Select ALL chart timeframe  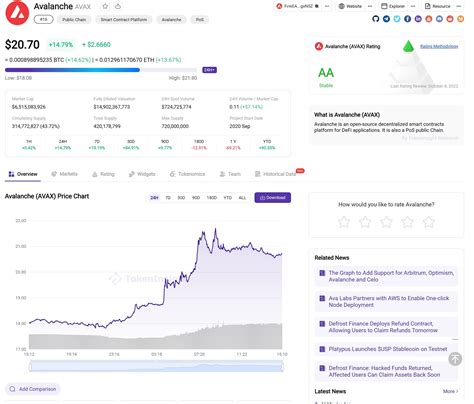242,198
